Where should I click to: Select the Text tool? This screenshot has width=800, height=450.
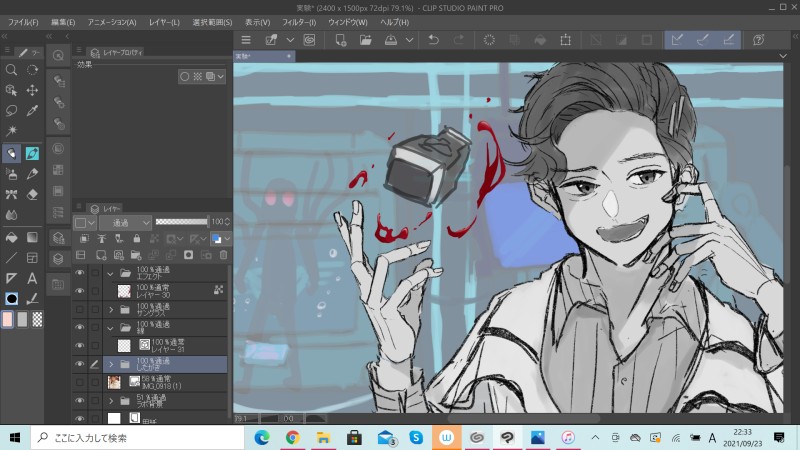click(x=32, y=278)
